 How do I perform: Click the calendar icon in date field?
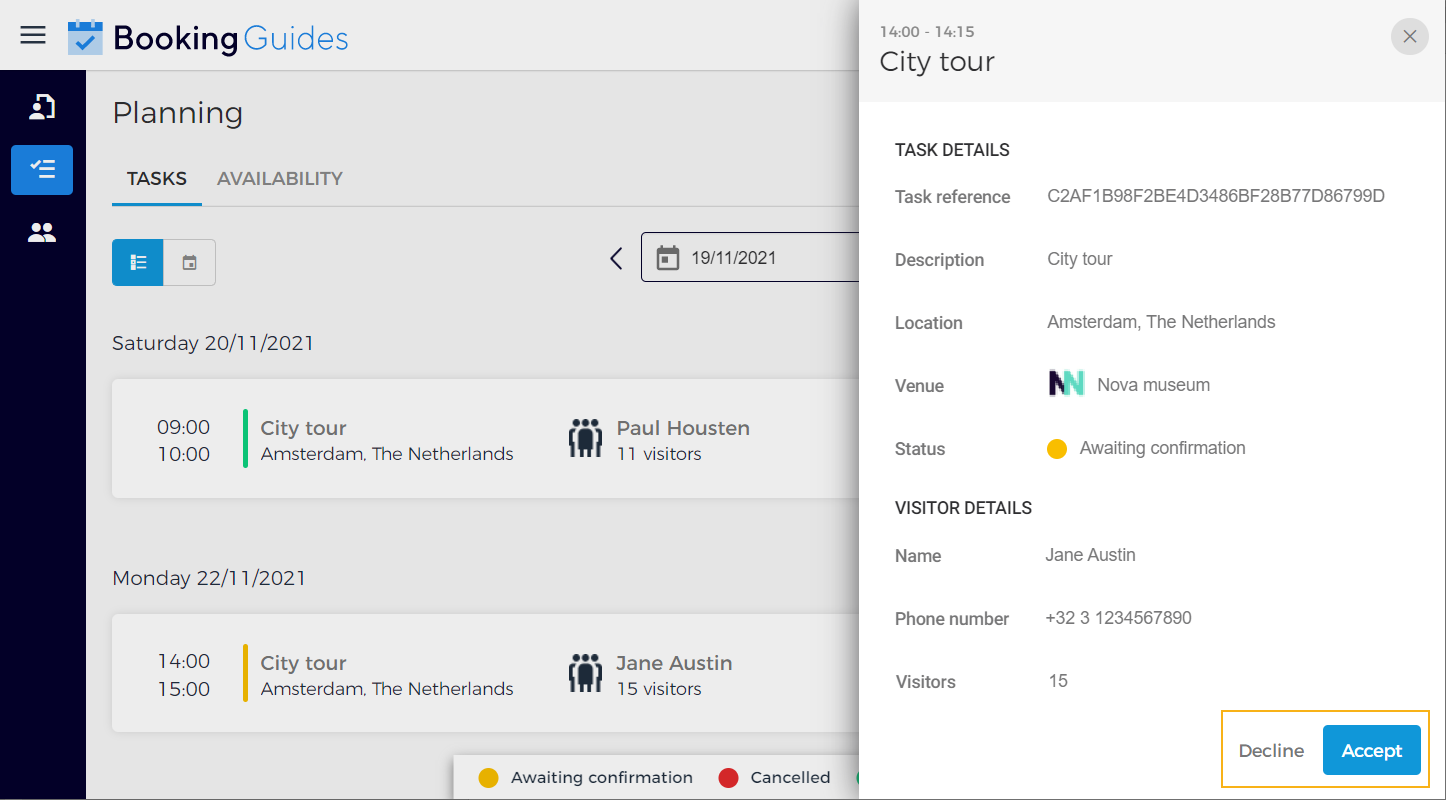(x=667, y=258)
